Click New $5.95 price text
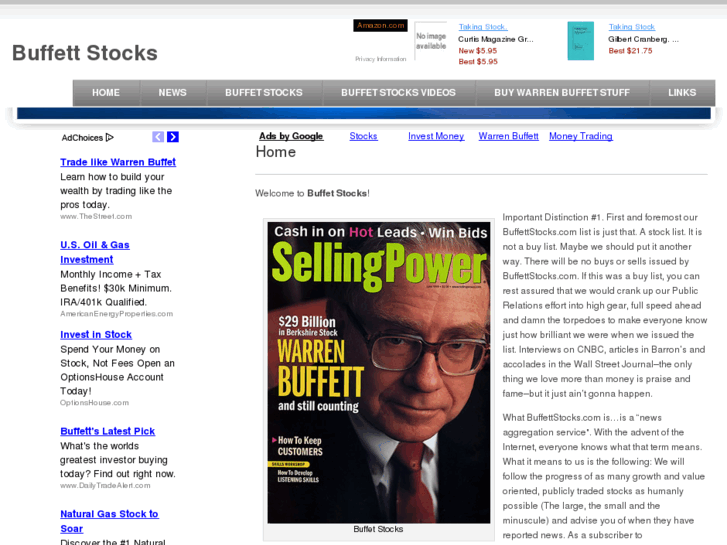Viewport: 727px width, 545px height. [x=478, y=51]
